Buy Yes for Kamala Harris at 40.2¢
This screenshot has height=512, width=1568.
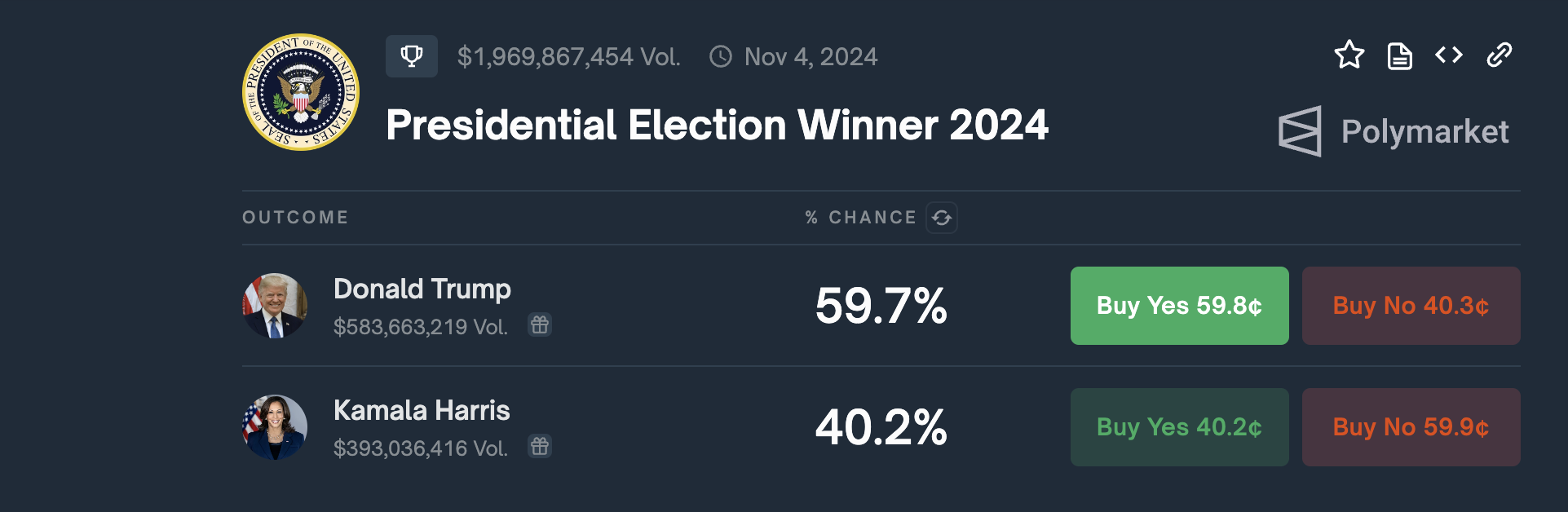[x=1179, y=427]
